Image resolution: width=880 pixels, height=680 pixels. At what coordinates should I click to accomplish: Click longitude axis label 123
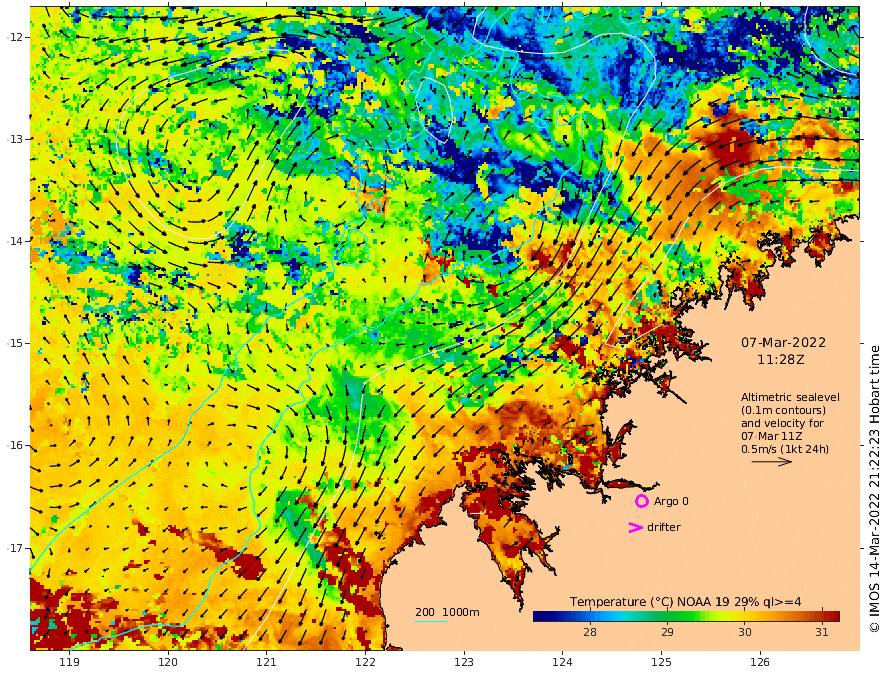(x=464, y=663)
